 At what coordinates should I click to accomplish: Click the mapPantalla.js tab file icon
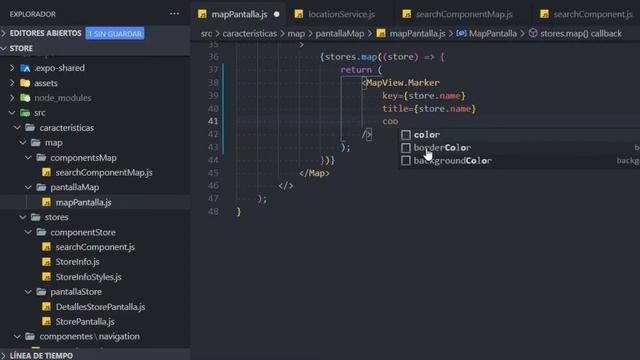(202, 14)
